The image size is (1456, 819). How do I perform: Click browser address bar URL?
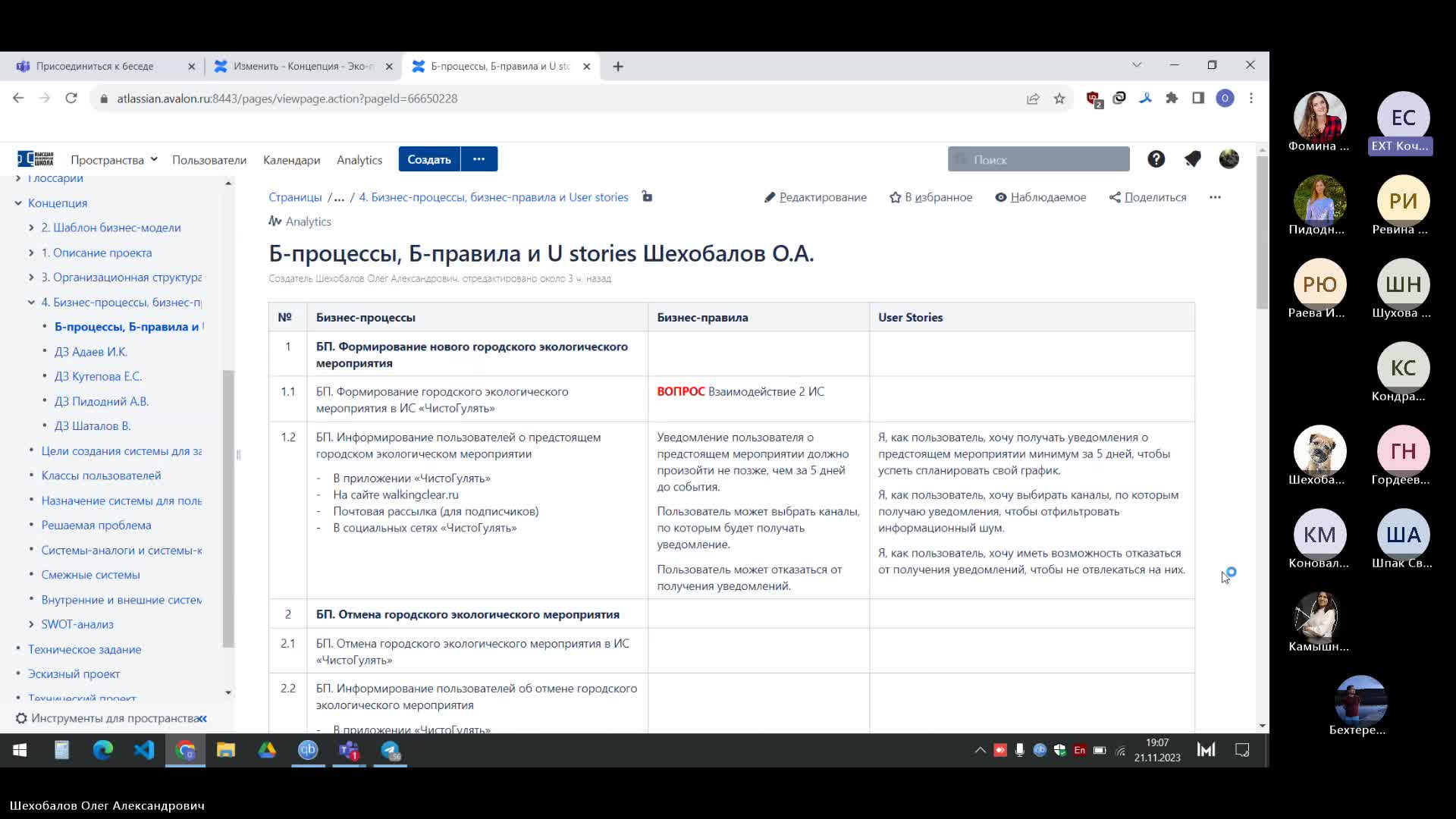tap(287, 99)
